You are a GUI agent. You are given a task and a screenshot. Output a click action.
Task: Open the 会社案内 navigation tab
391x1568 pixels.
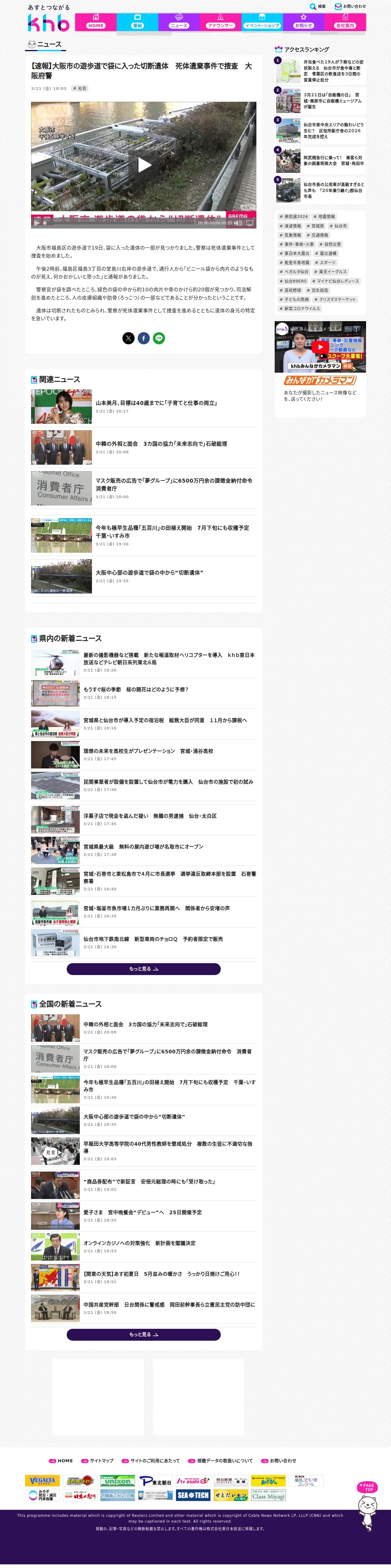click(345, 22)
